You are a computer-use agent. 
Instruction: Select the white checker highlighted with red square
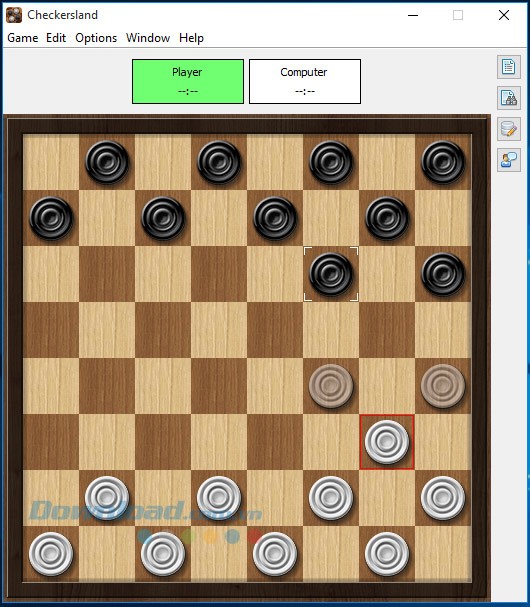point(387,442)
